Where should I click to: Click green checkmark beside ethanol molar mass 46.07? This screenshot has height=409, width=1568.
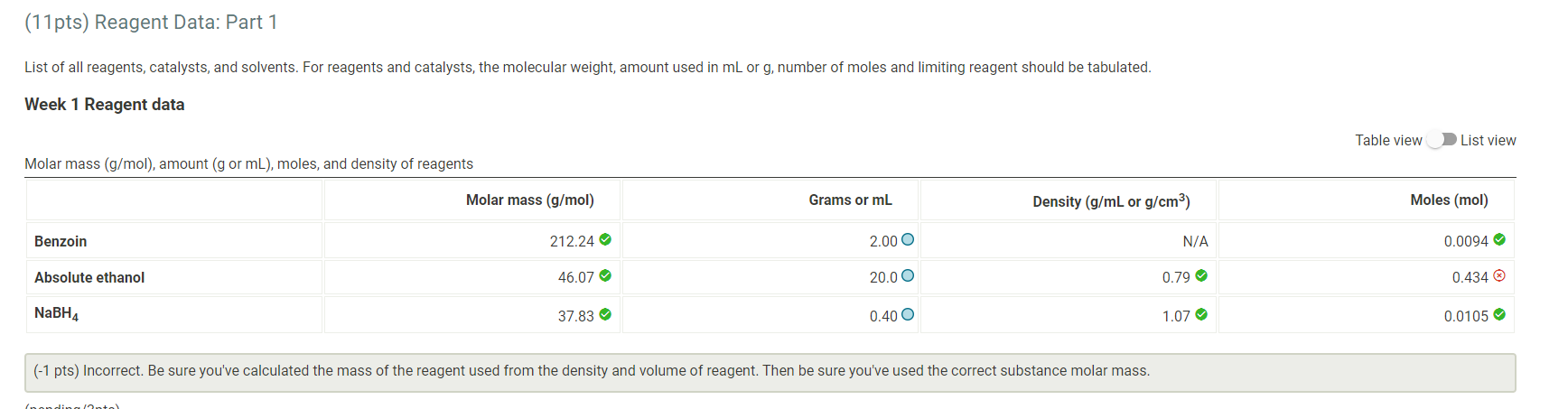click(605, 275)
